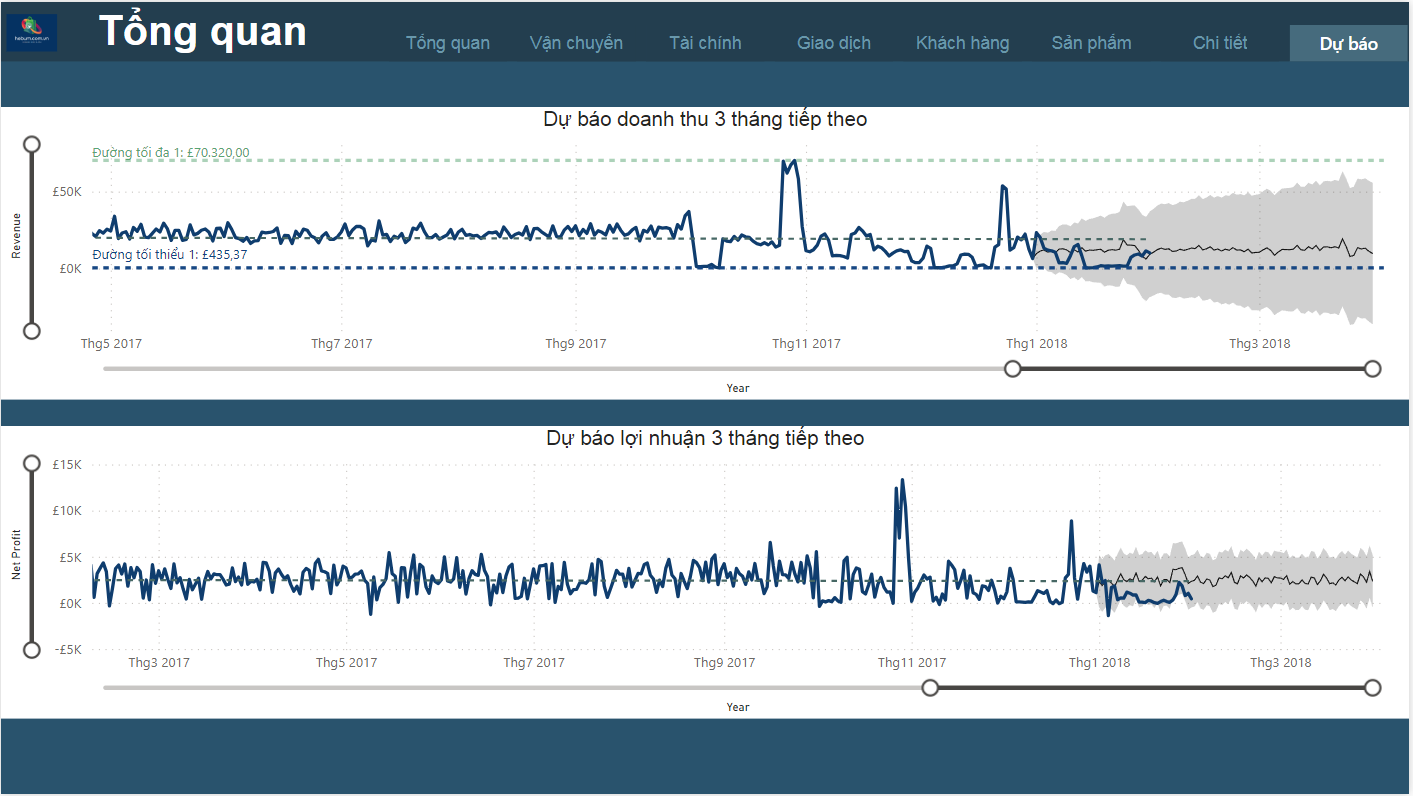Select the 'Dự báo lợi nhuận 3 tháng' chart title
This screenshot has height=796, width=1413.
coord(705,438)
